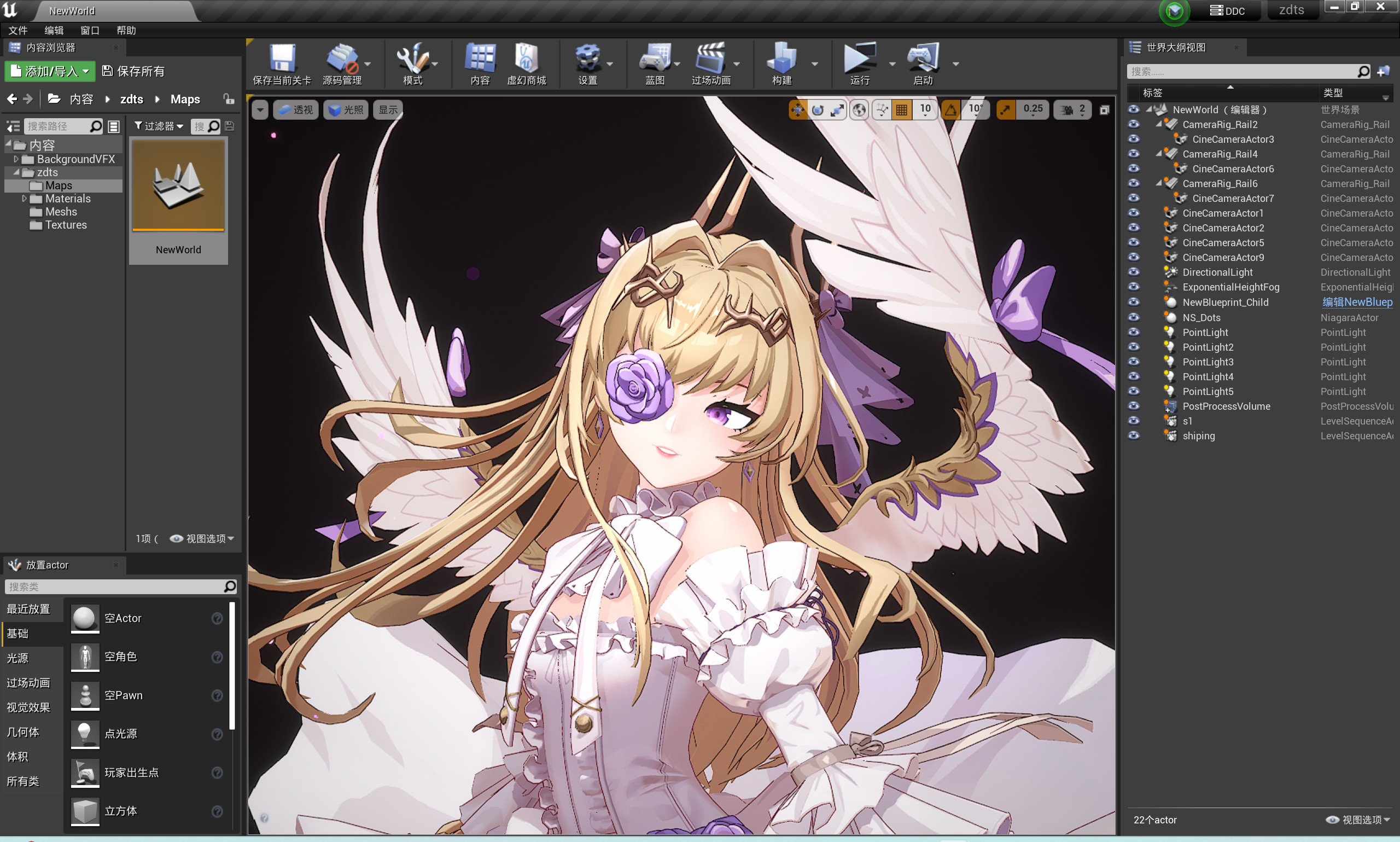
Task: Click the Play (运行) icon
Action: [x=860, y=58]
